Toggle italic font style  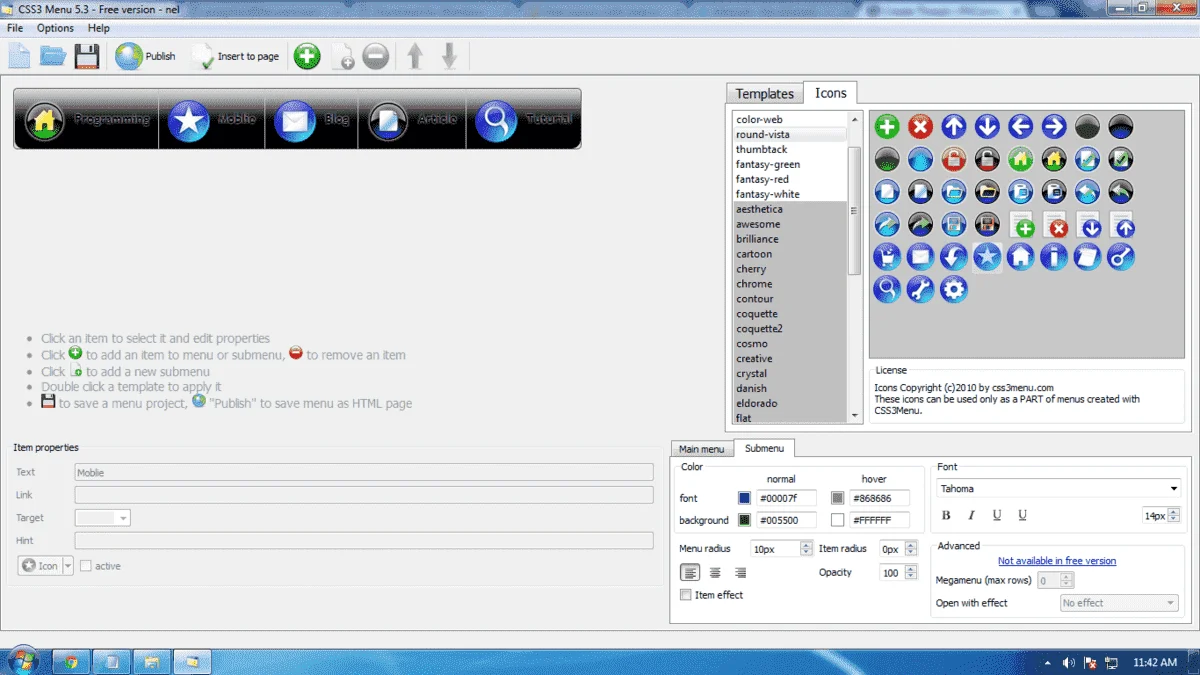coord(971,515)
